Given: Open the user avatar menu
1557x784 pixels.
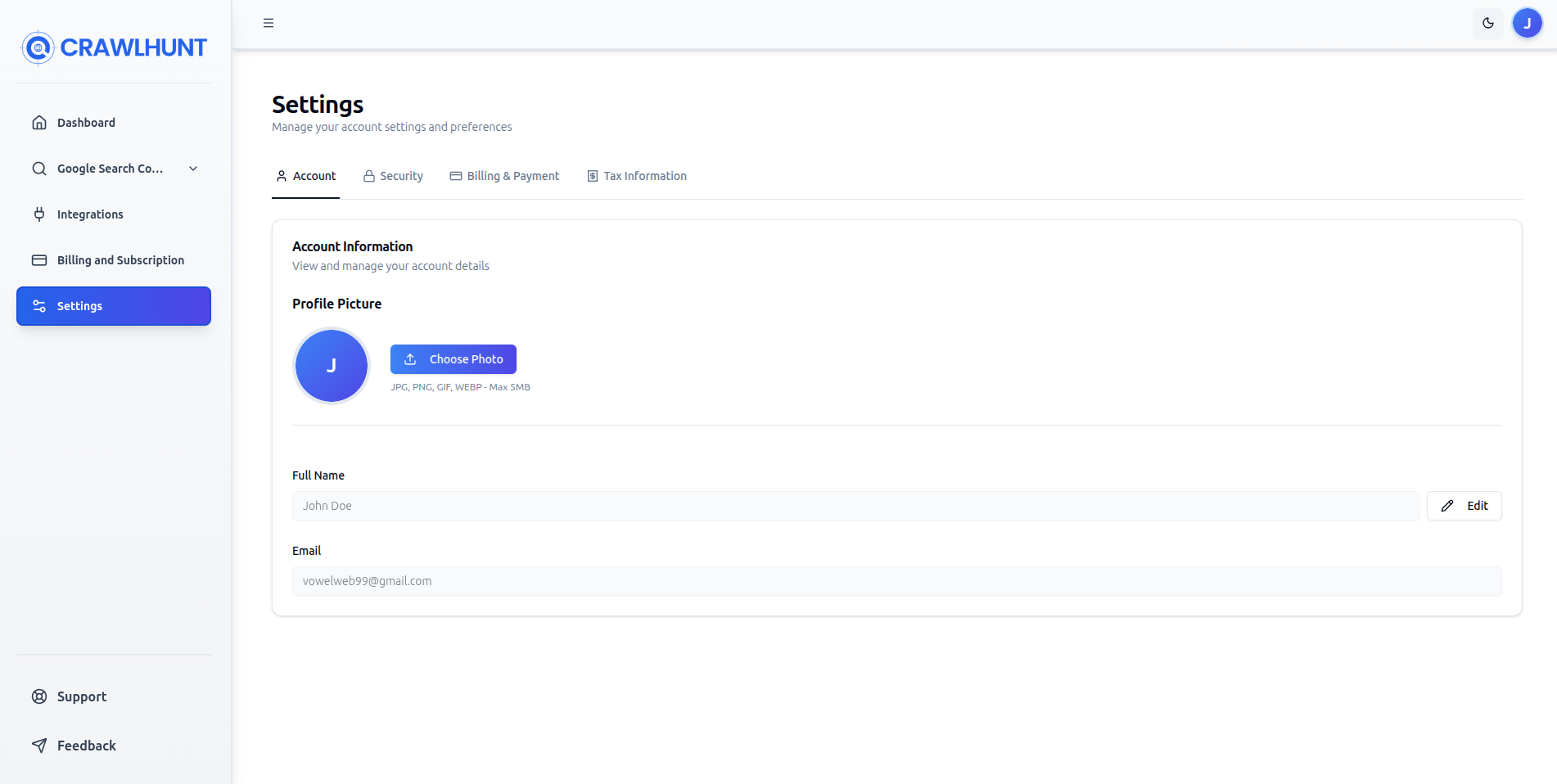Looking at the screenshot, I should tap(1527, 23).
